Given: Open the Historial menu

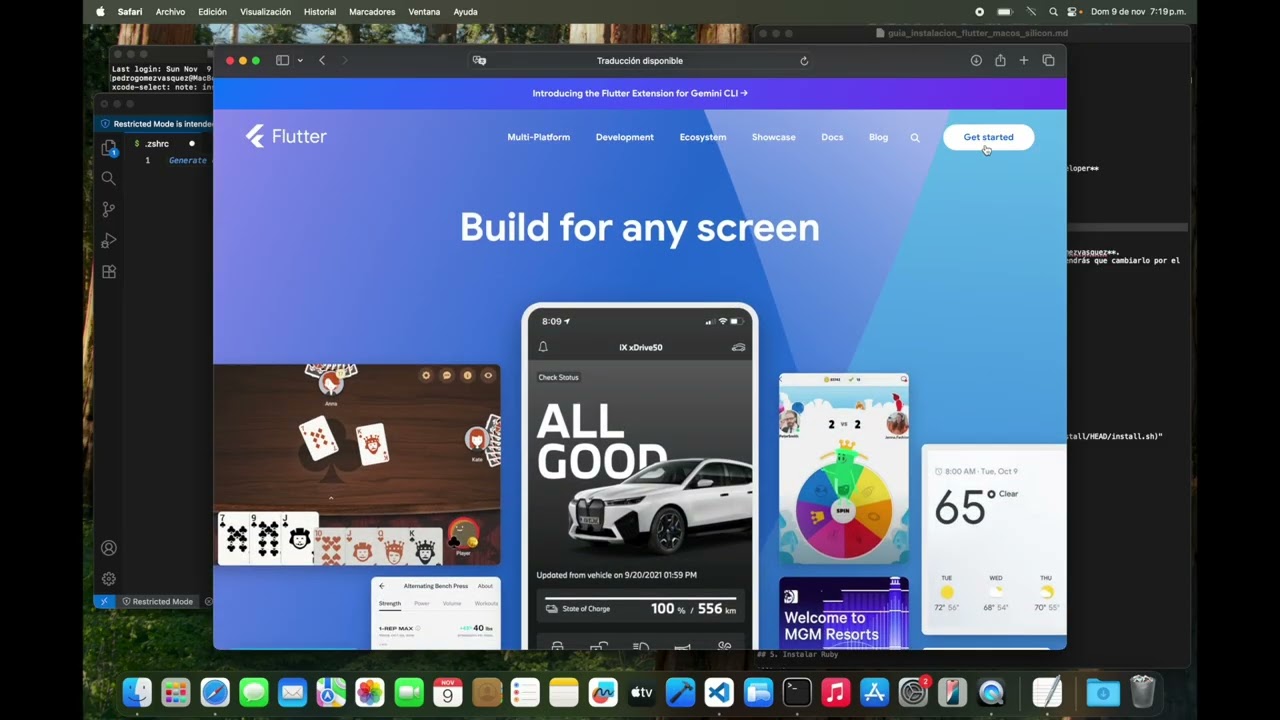Looking at the screenshot, I should [x=320, y=12].
